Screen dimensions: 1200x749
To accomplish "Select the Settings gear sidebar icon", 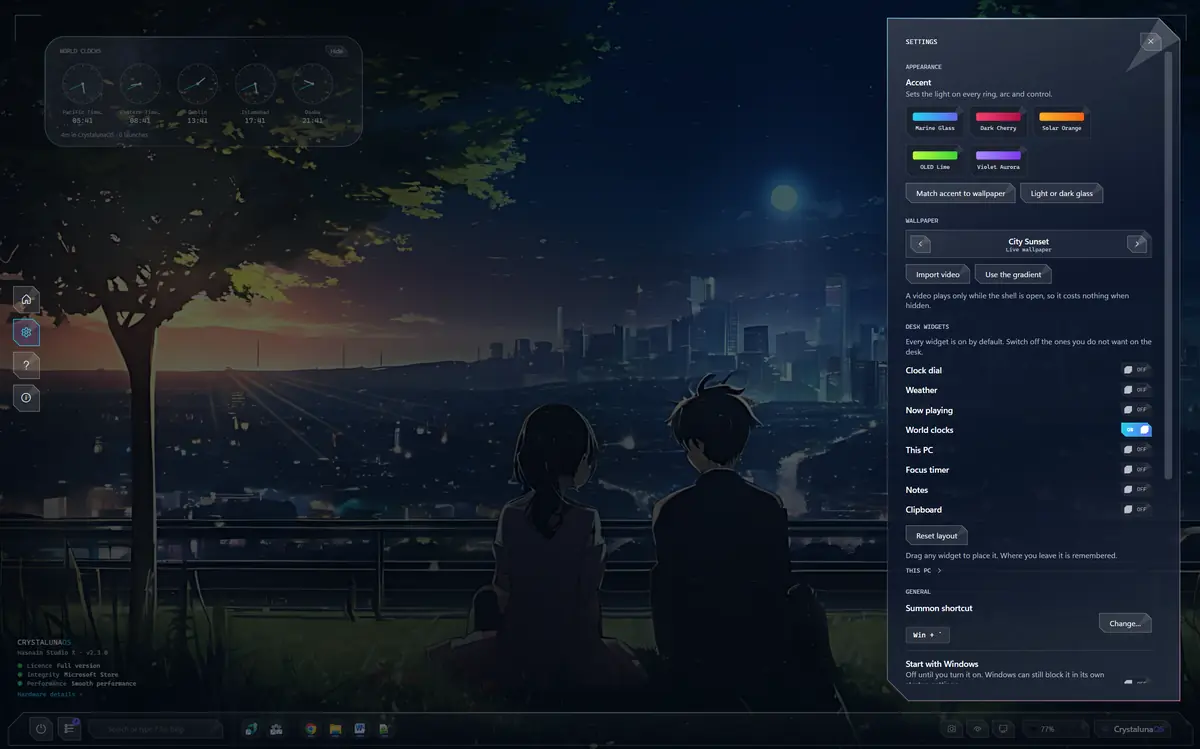I will (26, 332).
